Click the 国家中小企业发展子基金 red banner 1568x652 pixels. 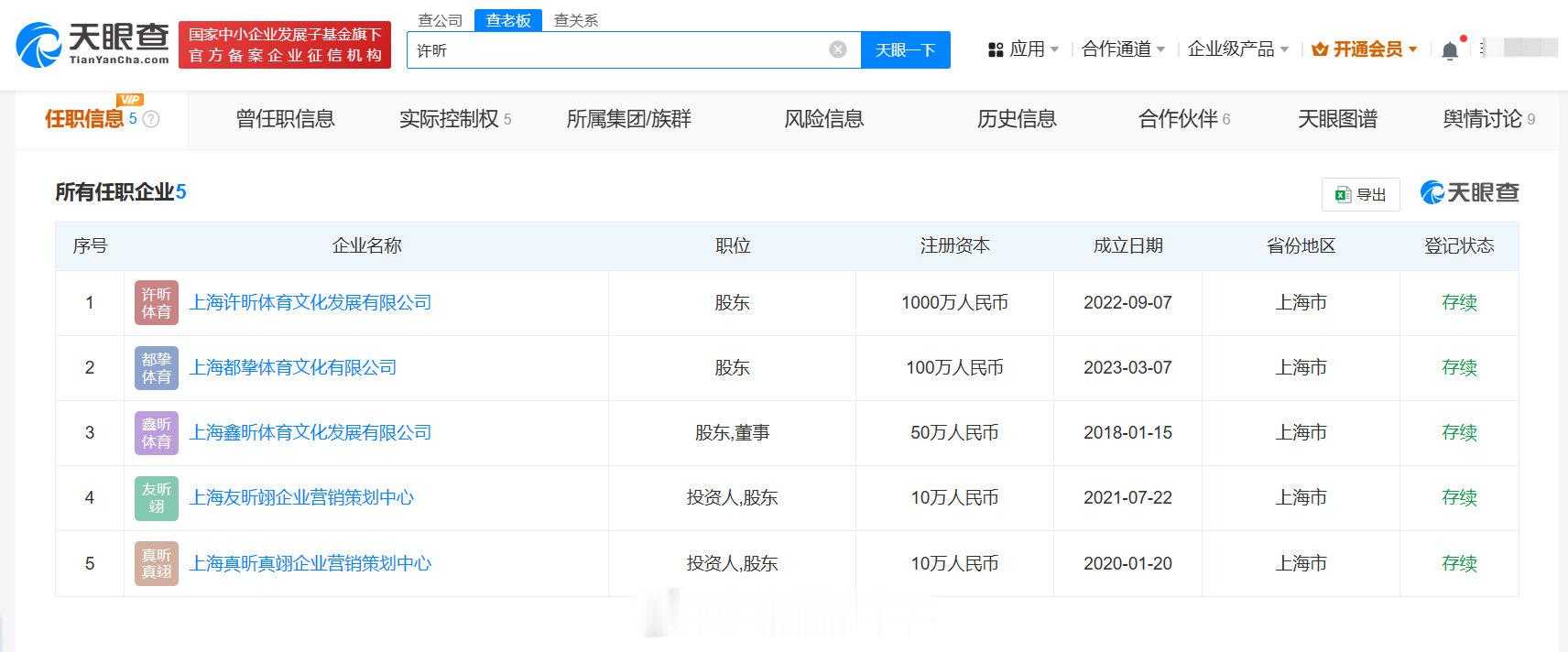pos(285,45)
